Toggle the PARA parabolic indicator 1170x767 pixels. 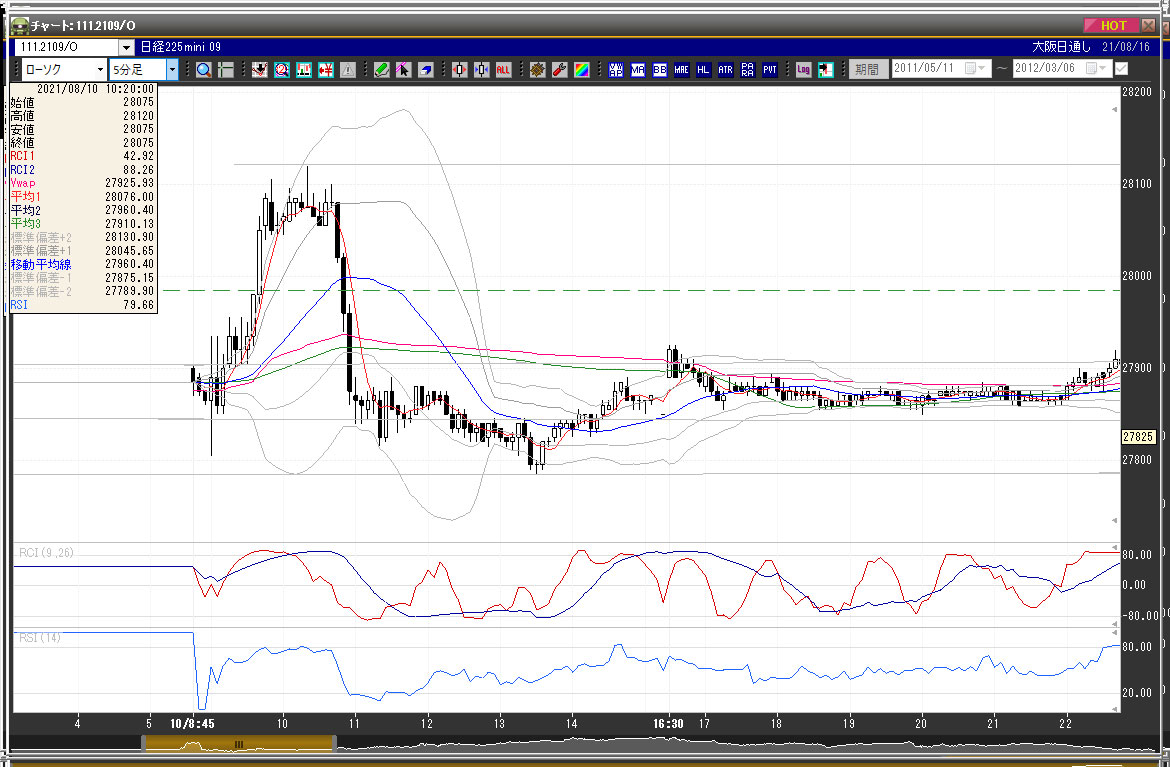[748, 69]
